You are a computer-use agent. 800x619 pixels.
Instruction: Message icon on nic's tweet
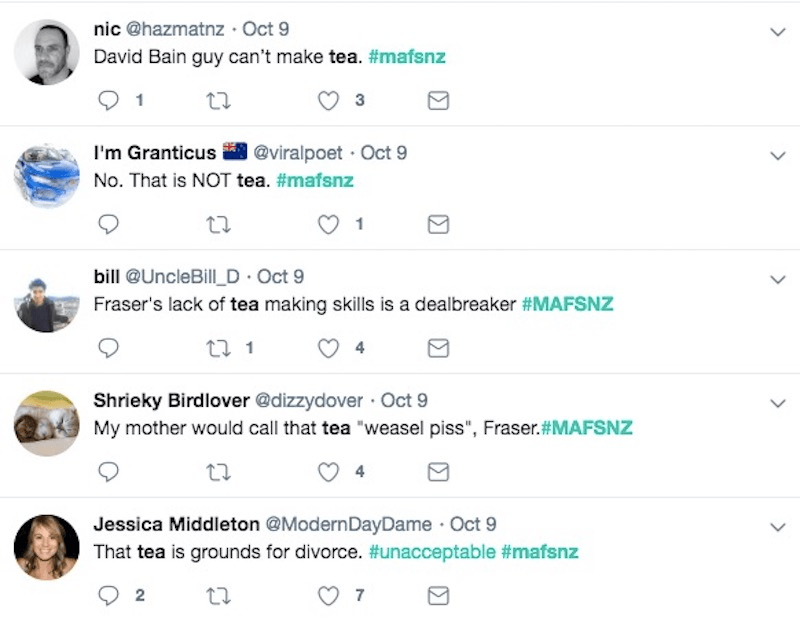pos(437,100)
